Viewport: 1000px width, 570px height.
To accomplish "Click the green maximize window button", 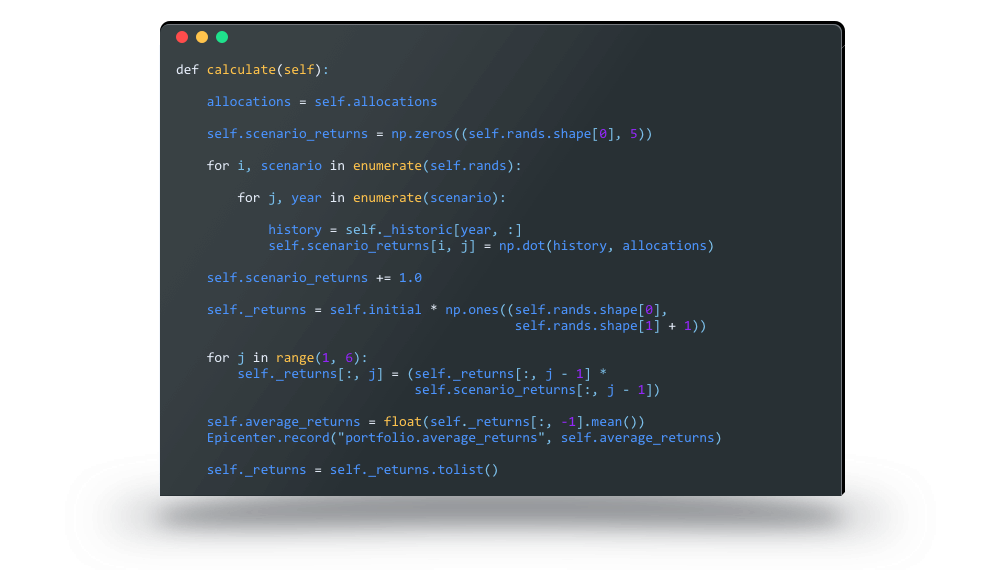I will click(222, 37).
